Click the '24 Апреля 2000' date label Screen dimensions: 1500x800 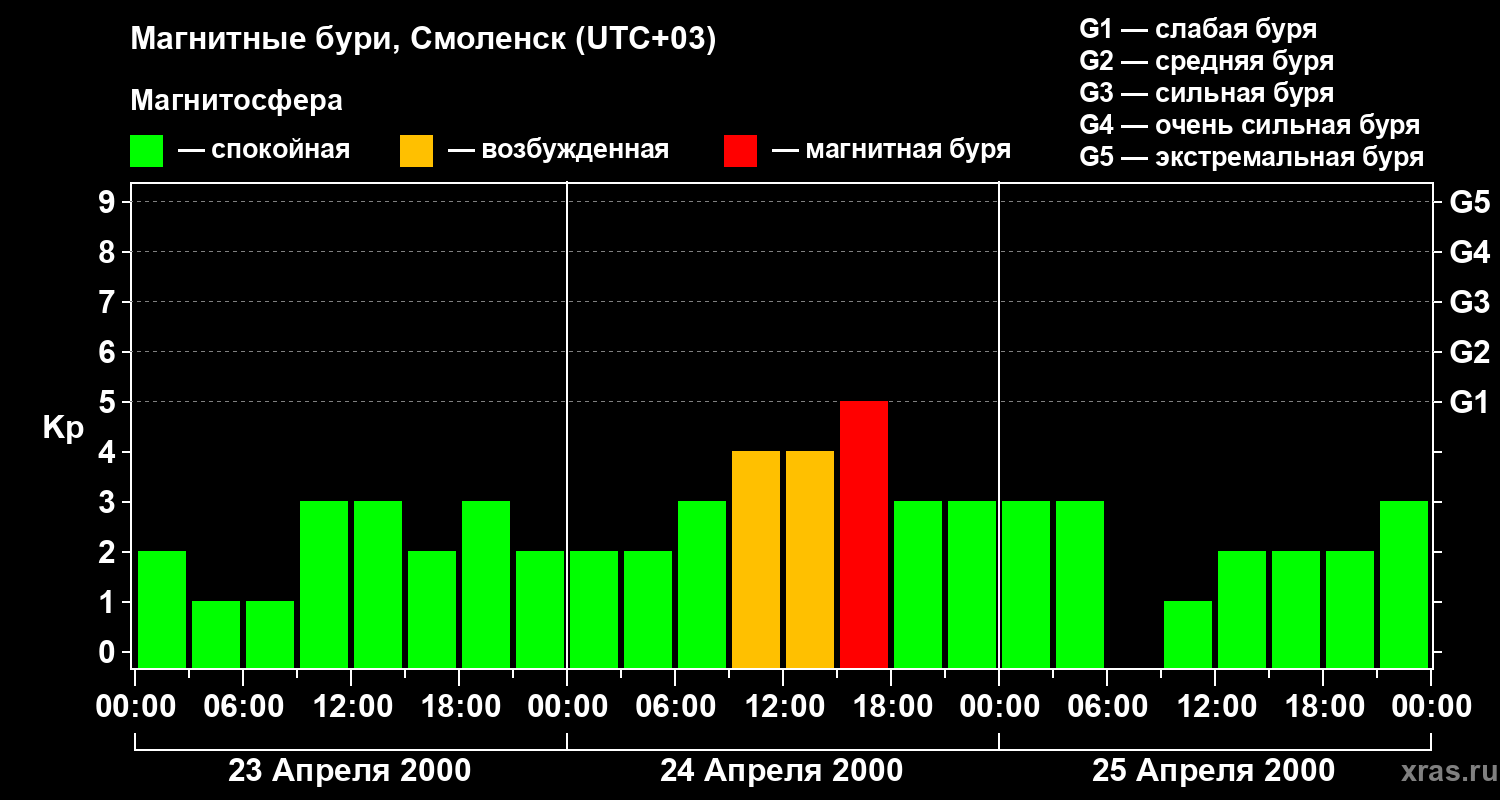pos(782,771)
